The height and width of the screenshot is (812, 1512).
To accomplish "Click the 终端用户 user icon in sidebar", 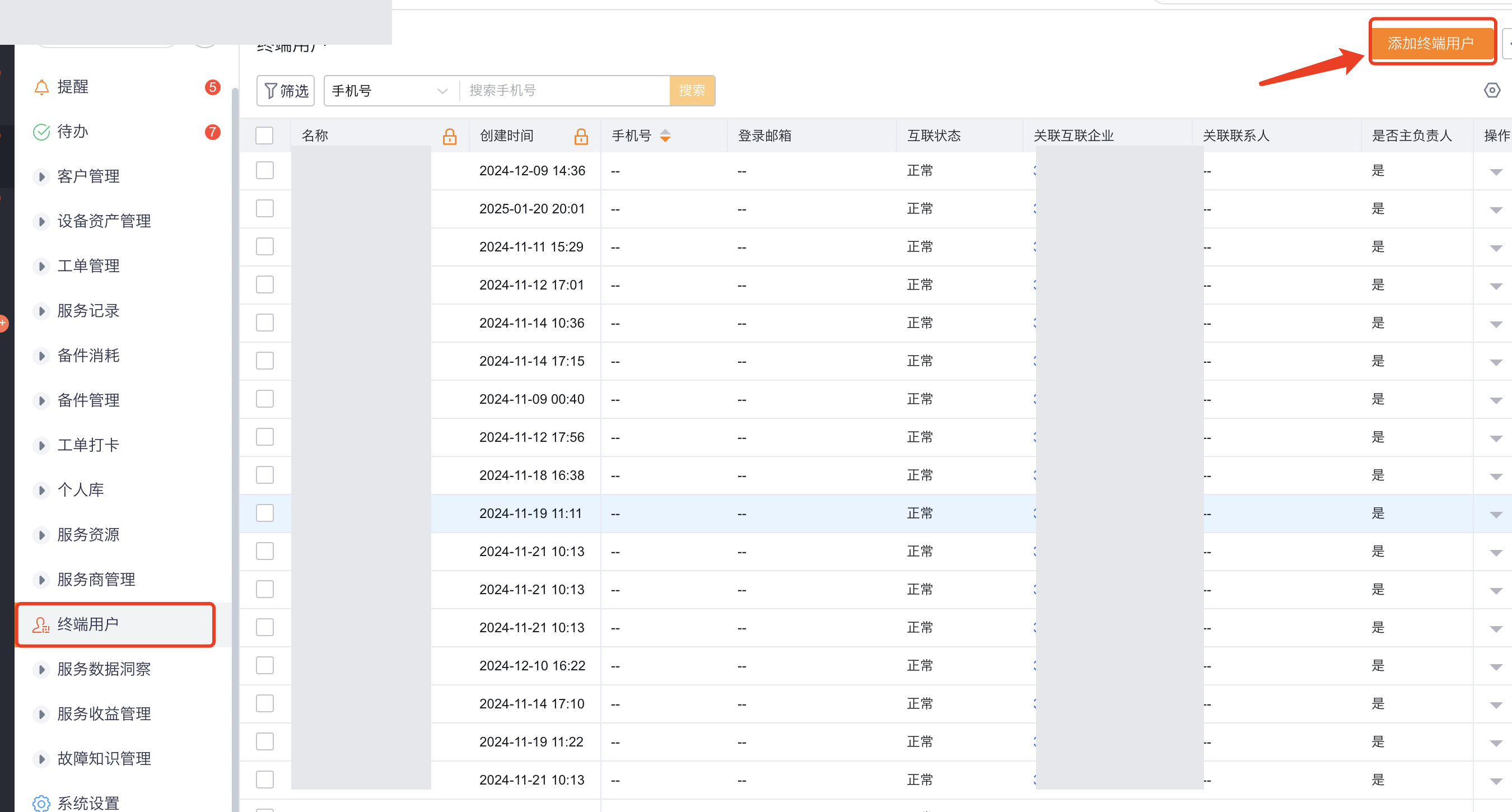I will [x=41, y=625].
